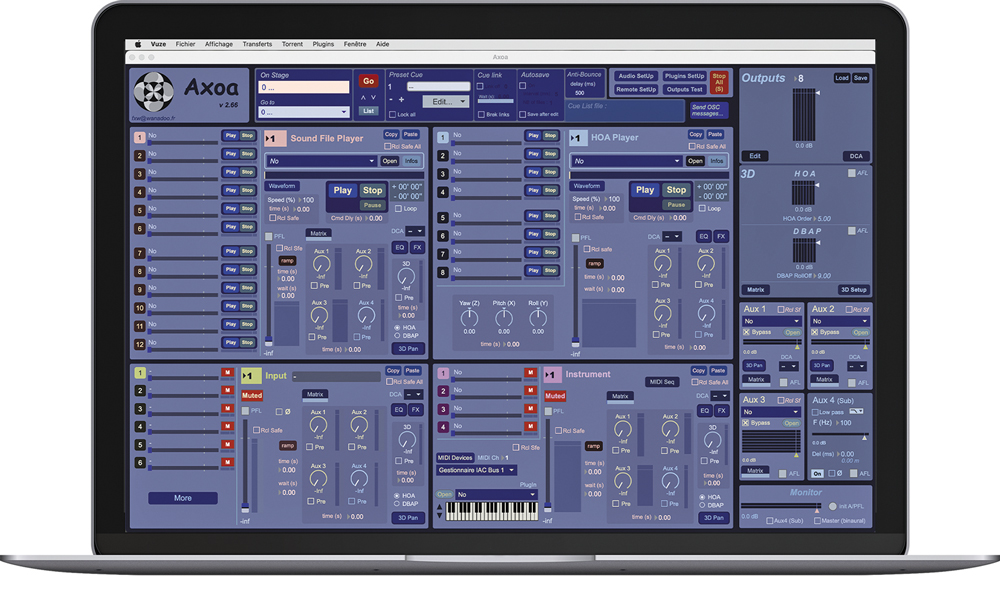Viewport: 1000px width, 591px height.
Task: Open the 3D Setup button
Action: (x=853, y=289)
